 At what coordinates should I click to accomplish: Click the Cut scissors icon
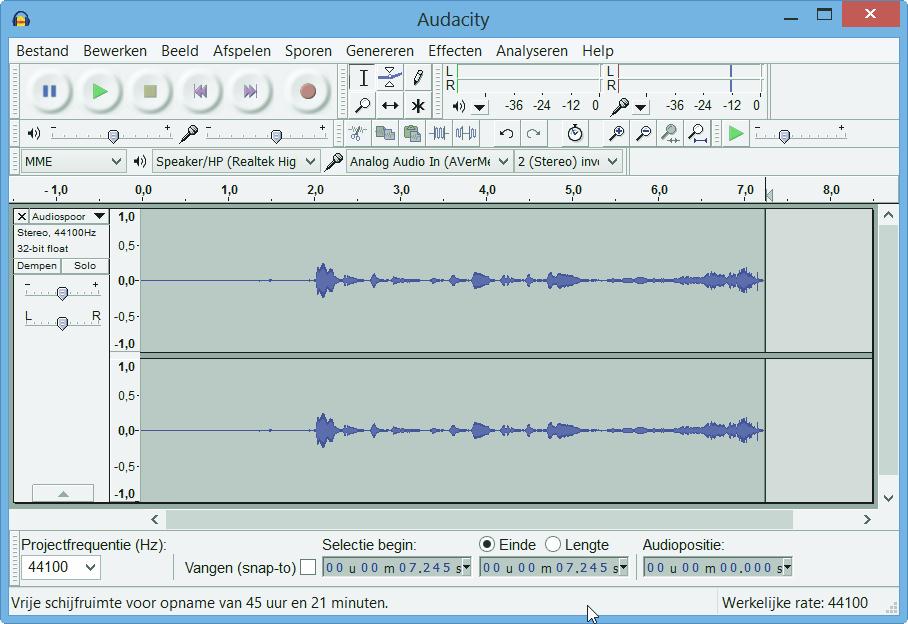point(357,134)
